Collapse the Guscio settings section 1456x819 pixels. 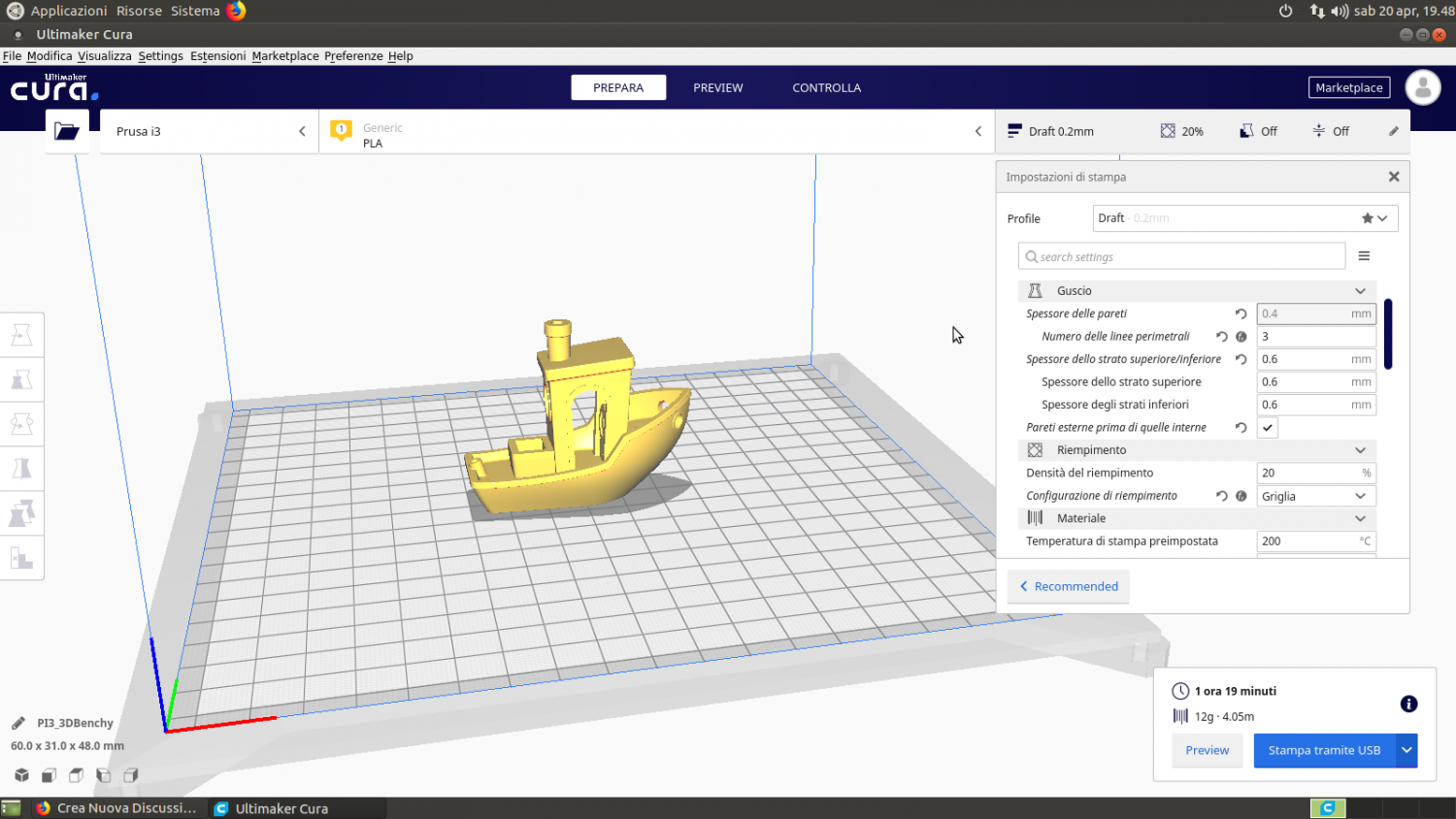click(1197, 291)
